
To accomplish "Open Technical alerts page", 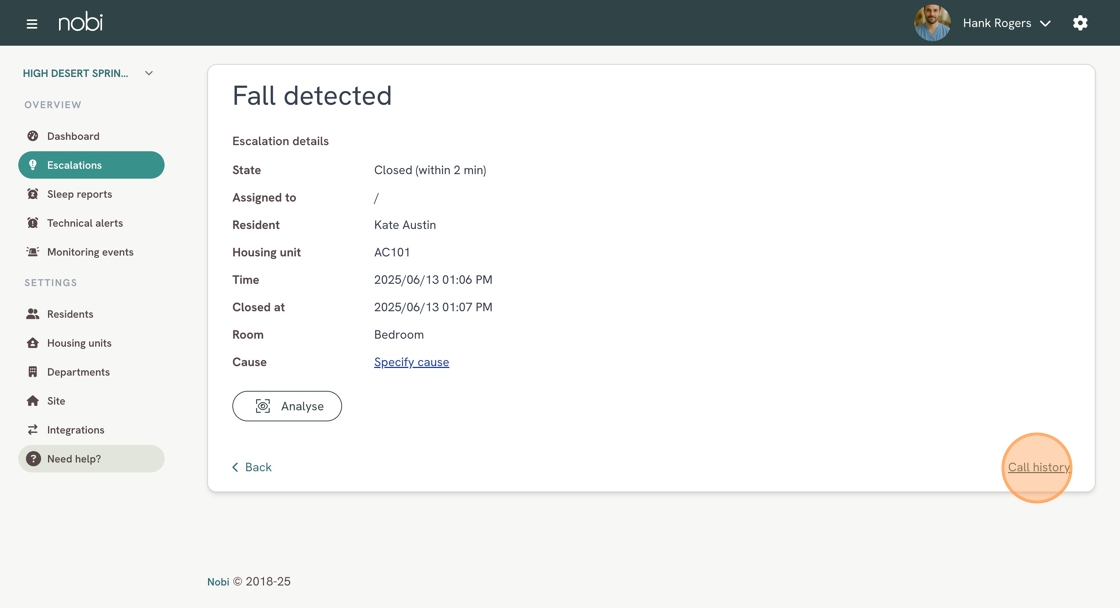I will (91, 223).
